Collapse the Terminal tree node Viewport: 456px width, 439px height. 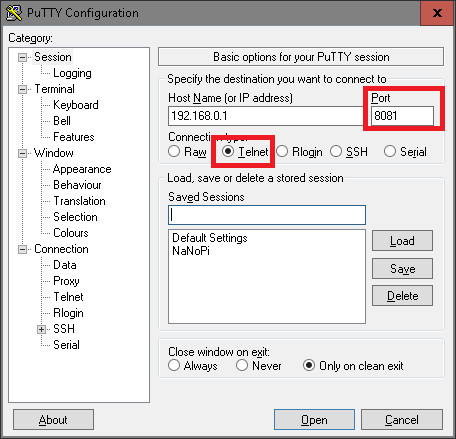[22, 89]
